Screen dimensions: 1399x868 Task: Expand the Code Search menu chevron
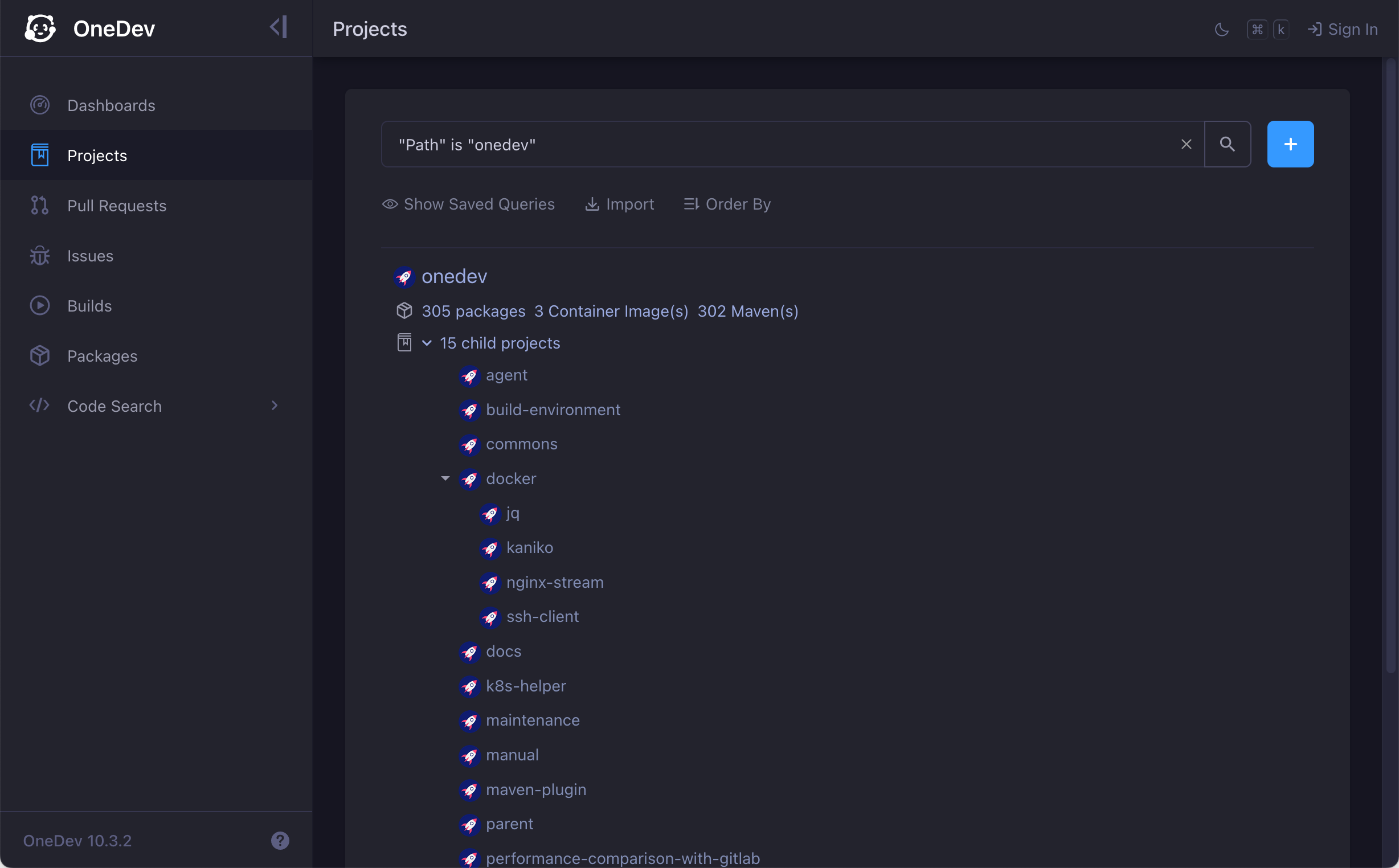pyautogui.click(x=275, y=406)
